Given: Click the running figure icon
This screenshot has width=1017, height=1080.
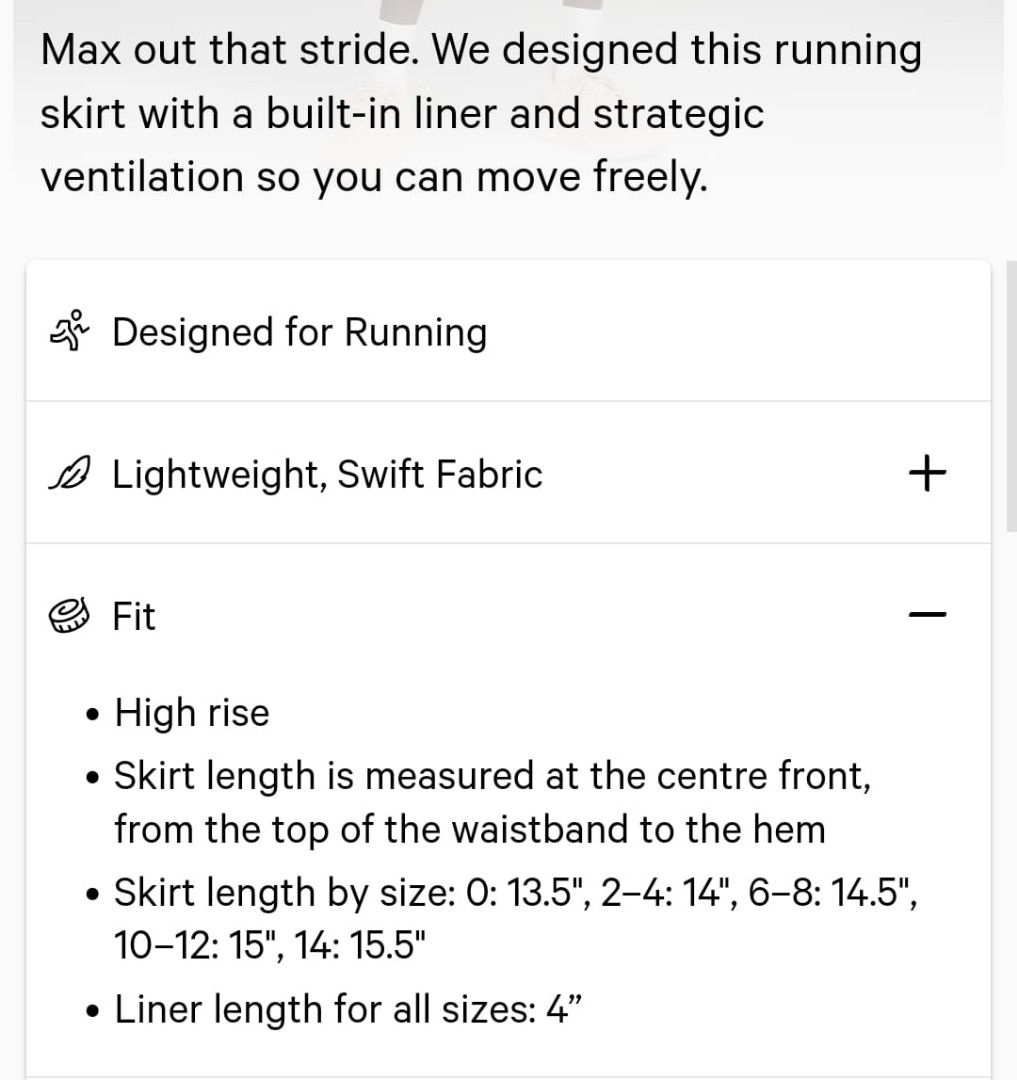Looking at the screenshot, I should pyautogui.click(x=70, y=331).
